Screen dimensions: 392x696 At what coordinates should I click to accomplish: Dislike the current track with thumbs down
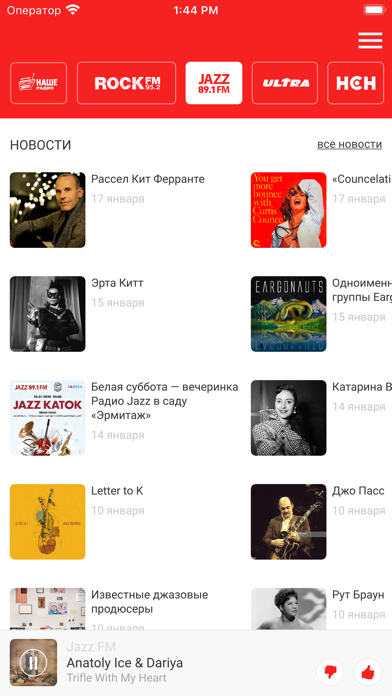[330, 672]
